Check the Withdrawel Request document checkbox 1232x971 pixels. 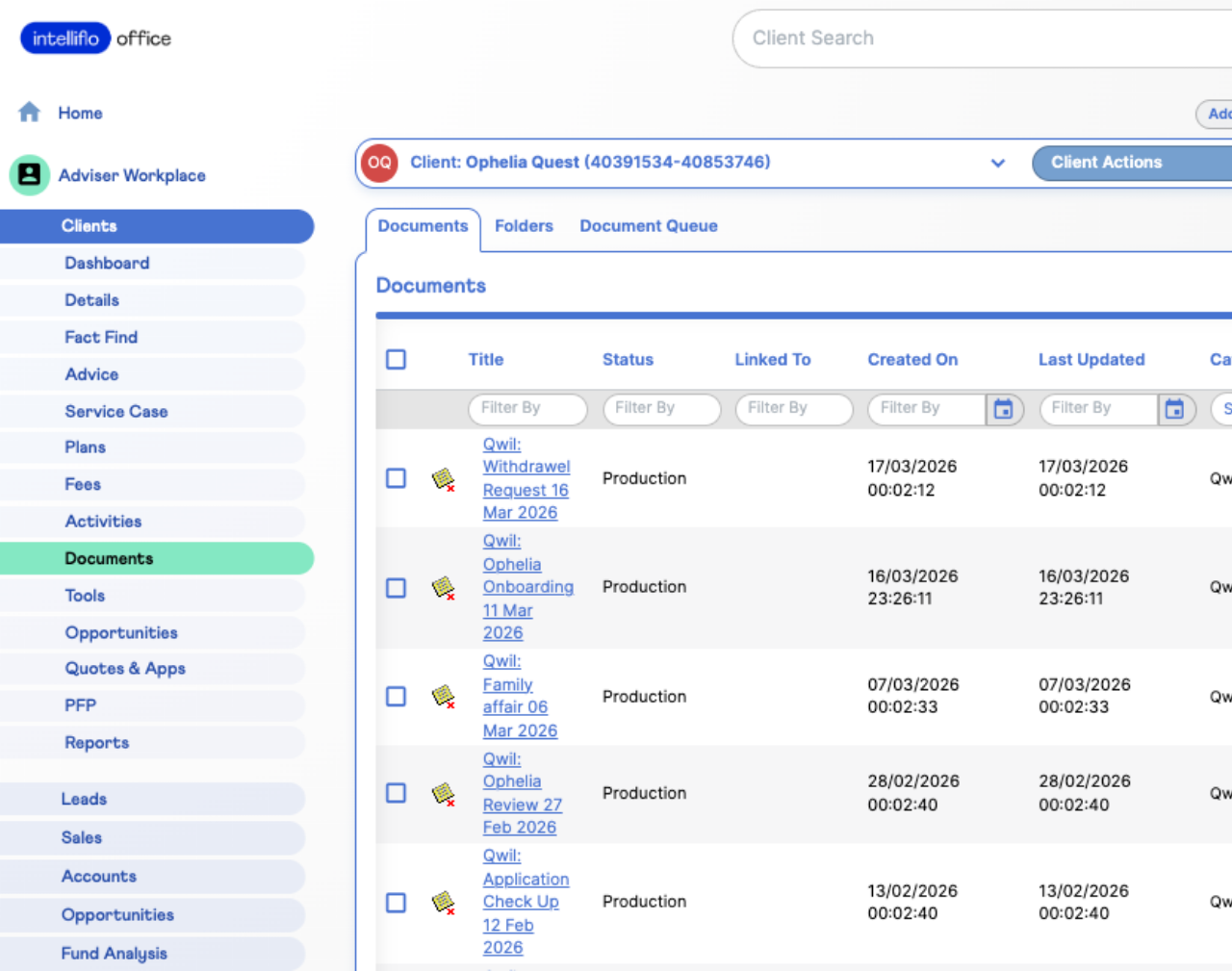pos(396,478)
